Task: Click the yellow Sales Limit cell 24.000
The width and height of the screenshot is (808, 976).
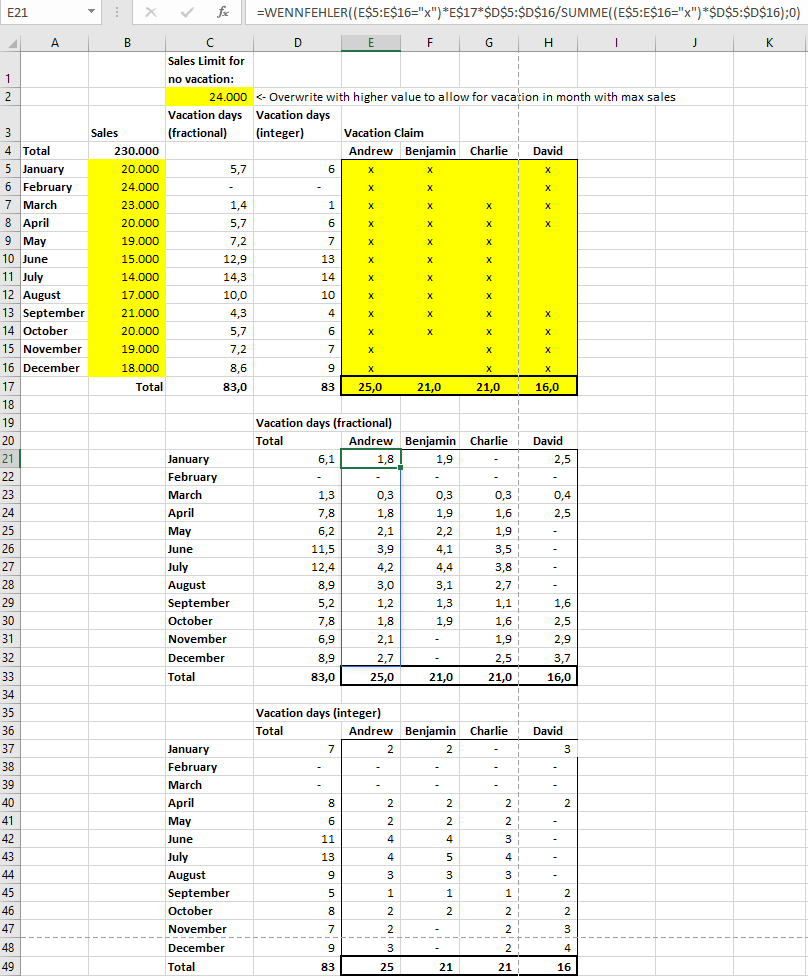Action: pyautogui.click(x=209, y=96)
